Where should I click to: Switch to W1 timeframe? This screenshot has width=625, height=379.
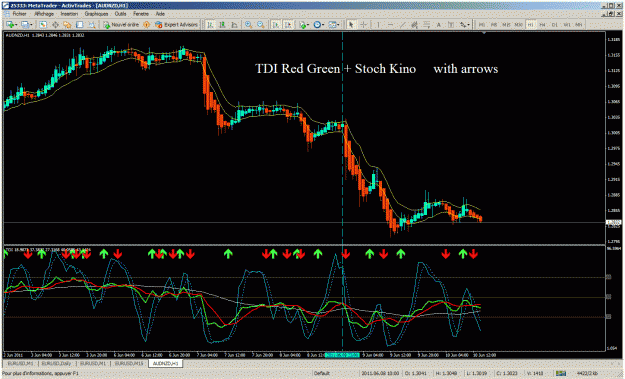[567, 25]
